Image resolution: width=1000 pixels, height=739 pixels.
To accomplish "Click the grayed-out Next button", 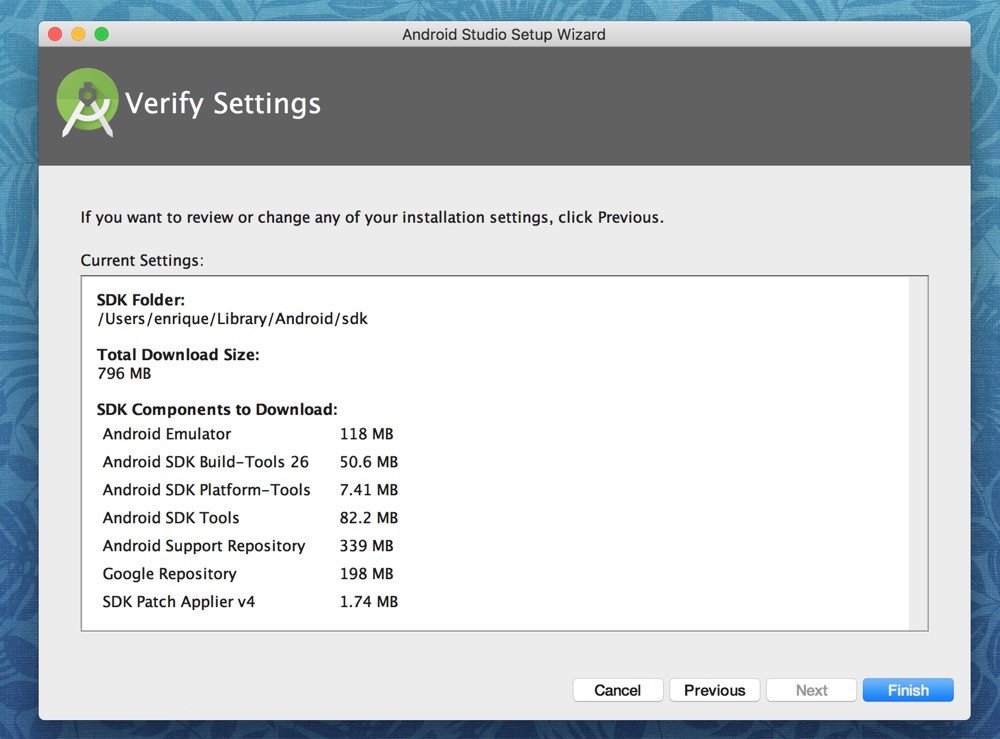I will tap(811, 690).
